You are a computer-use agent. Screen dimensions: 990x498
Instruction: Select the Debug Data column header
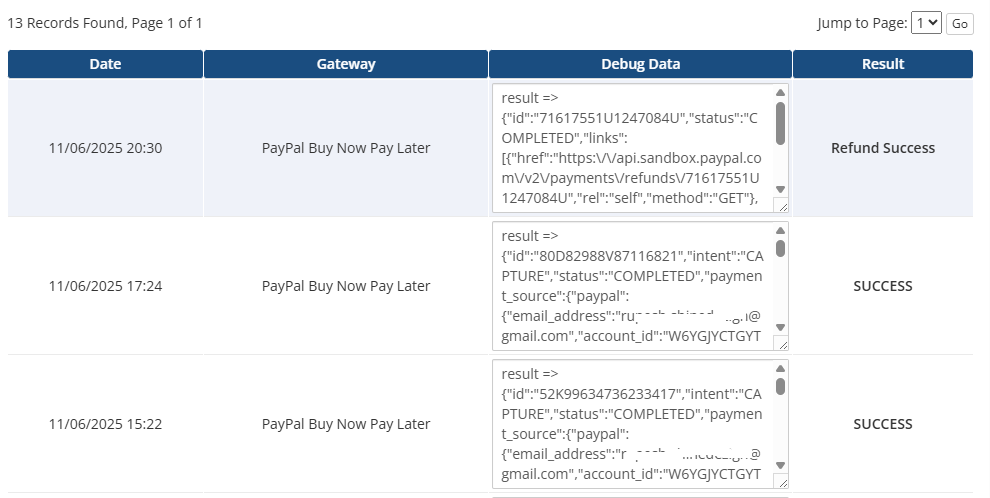coord(640,64)
